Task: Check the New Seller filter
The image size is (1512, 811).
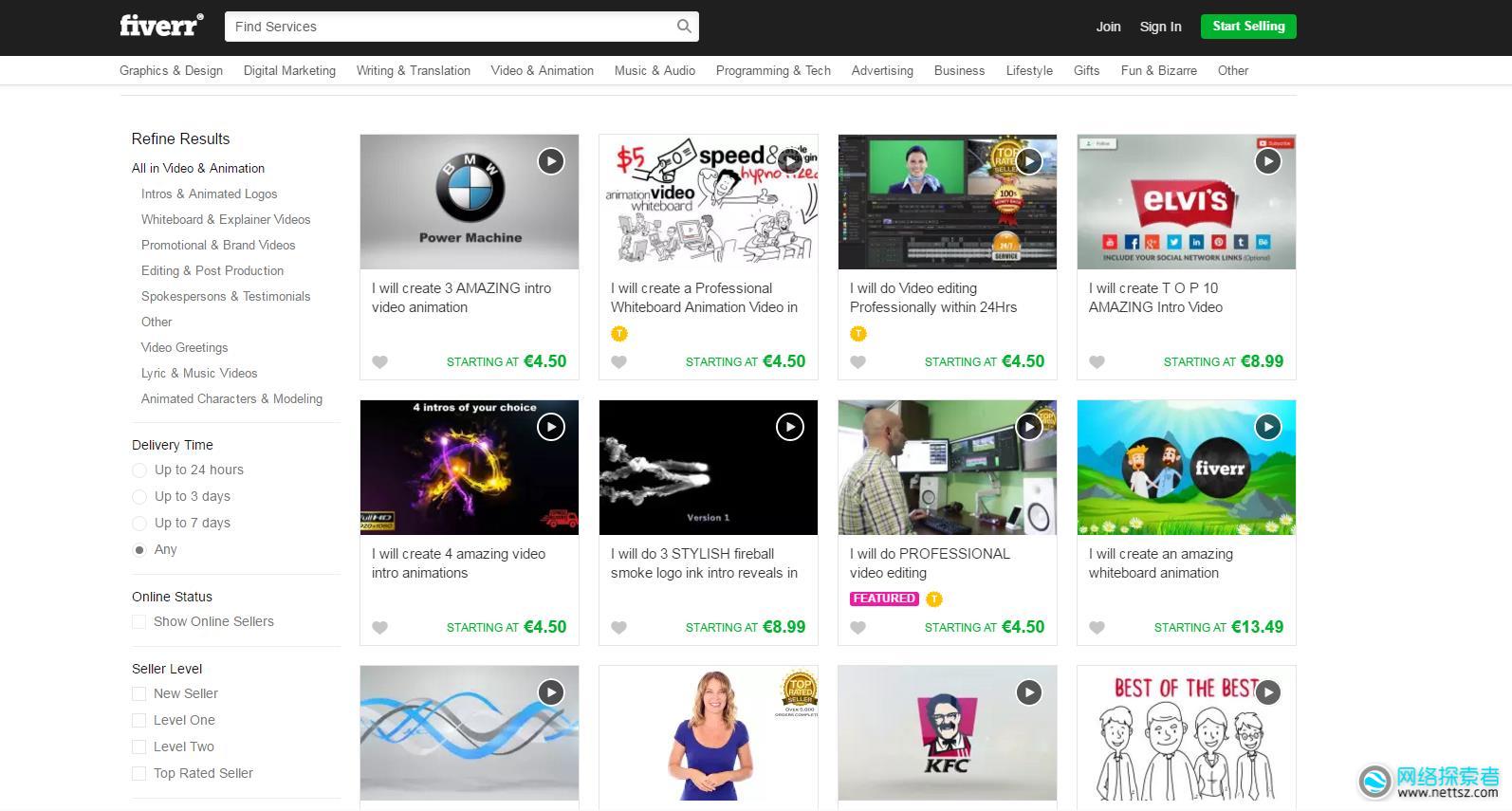Action: [139, 694]
